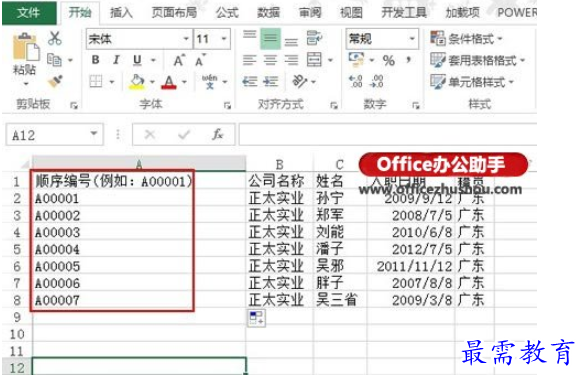This screenshot has width=583, height=384.
Task: Expand the fill color dropdown arrow
Action: [x=152, y=82]
